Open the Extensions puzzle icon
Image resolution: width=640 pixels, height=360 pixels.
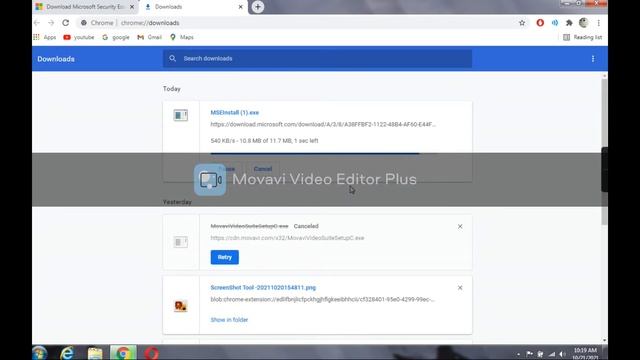click(x=569, y=23)
